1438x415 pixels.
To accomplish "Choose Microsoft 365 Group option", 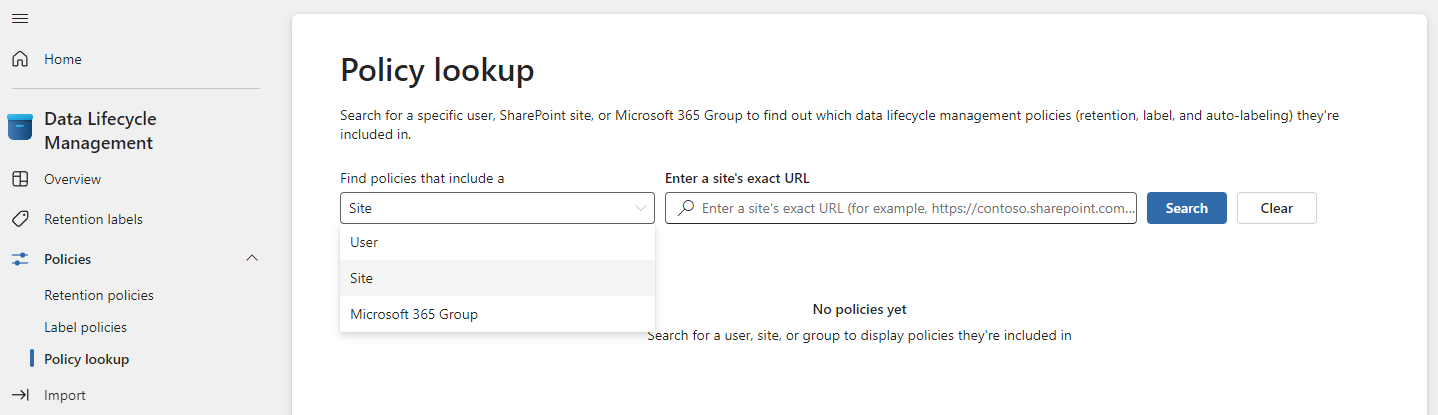I will [x=414, y=314].
